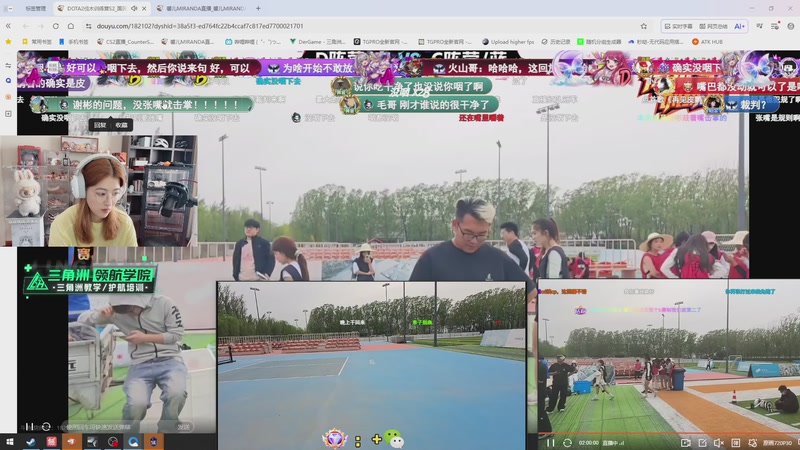Open the first TGPRO official site bookmark
The height and width of the screenshot is (450, 800).
[381, 42]
